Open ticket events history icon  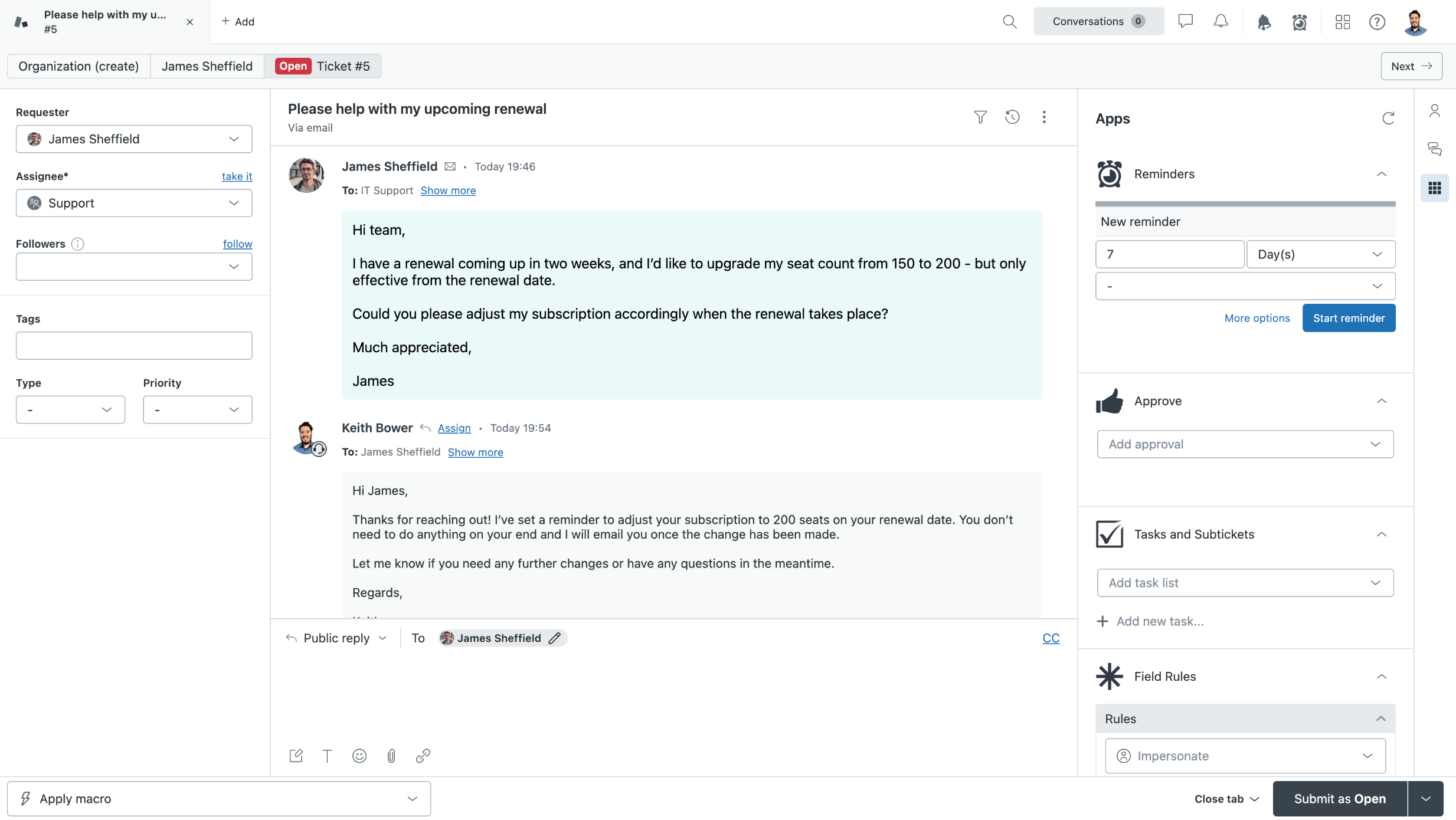click(1012, 117)
